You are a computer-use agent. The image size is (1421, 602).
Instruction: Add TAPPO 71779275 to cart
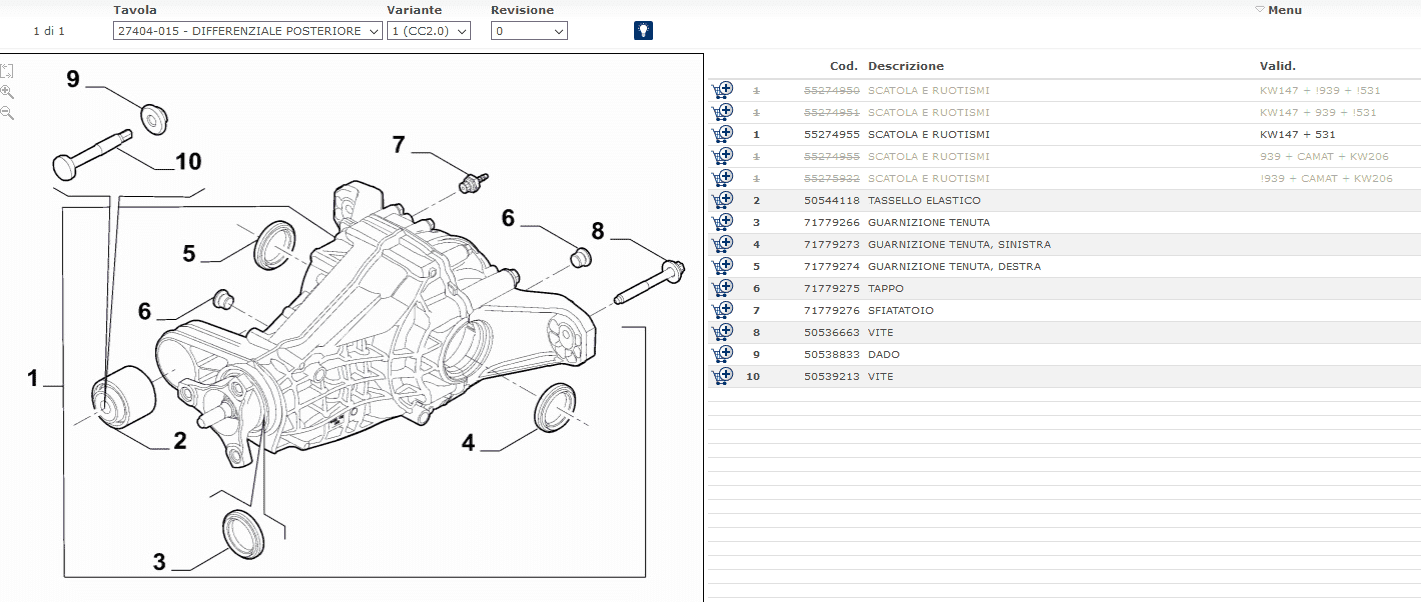point(722,288)
